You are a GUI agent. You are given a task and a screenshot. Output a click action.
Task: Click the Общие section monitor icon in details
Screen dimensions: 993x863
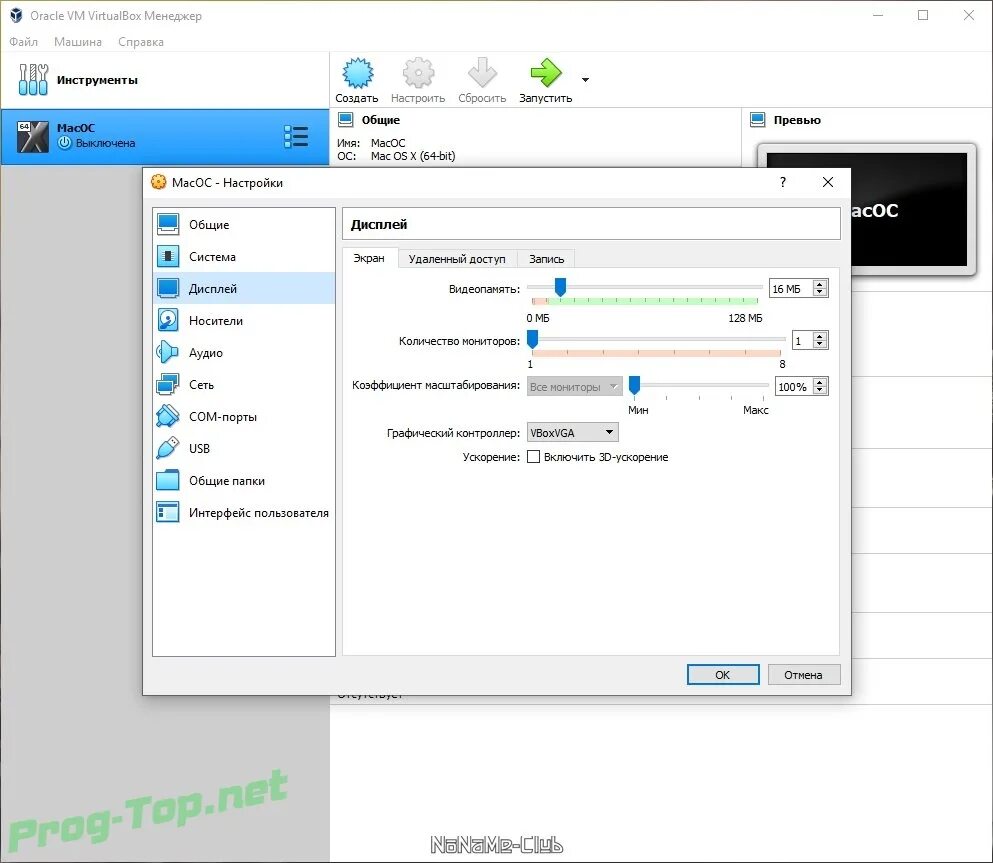[x=346, y=120]
